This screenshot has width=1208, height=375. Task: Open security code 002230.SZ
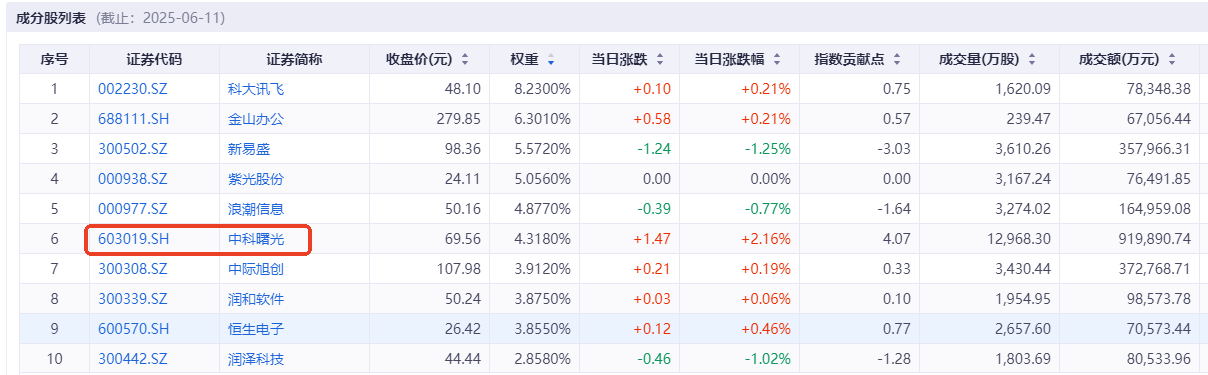[132, 89]
